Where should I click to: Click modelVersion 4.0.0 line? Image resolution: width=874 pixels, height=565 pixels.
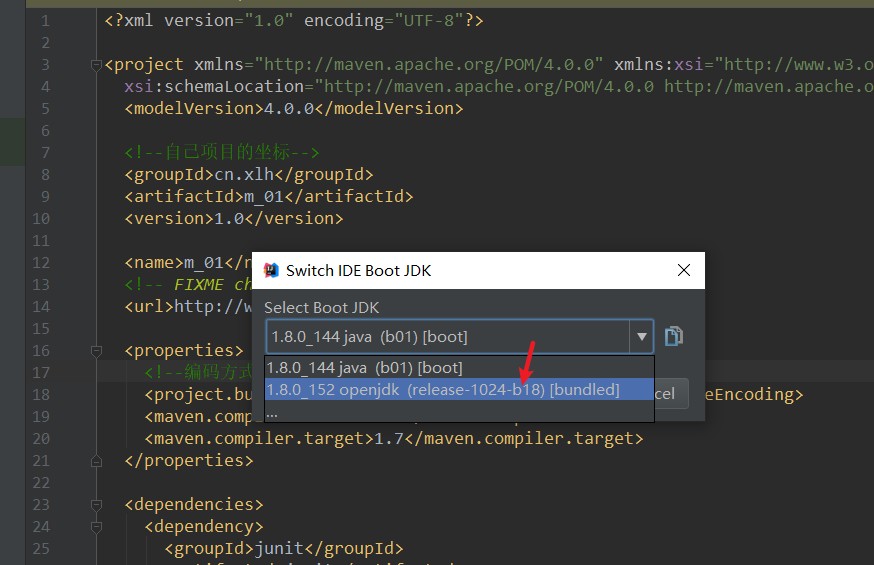point(294,108)
